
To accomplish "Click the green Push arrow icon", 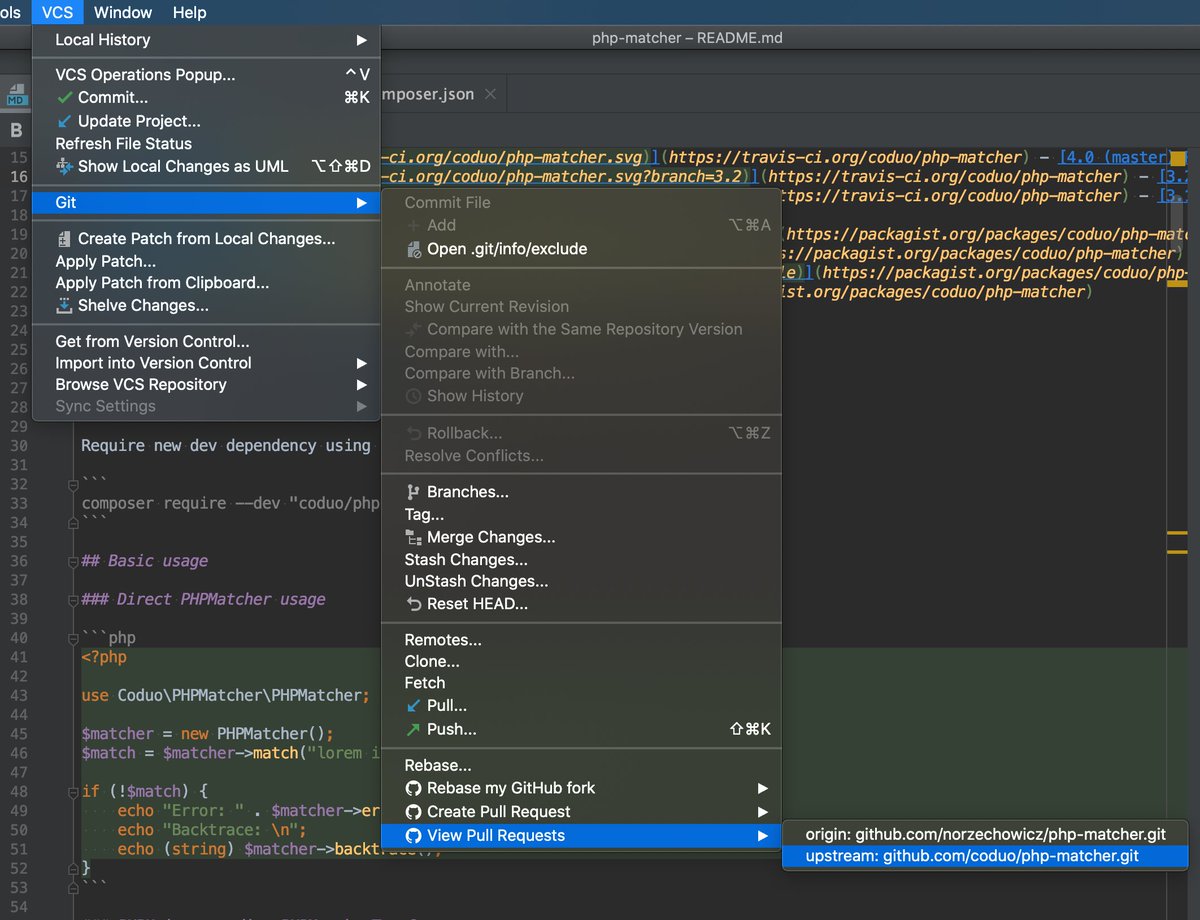I will point(414,730).
